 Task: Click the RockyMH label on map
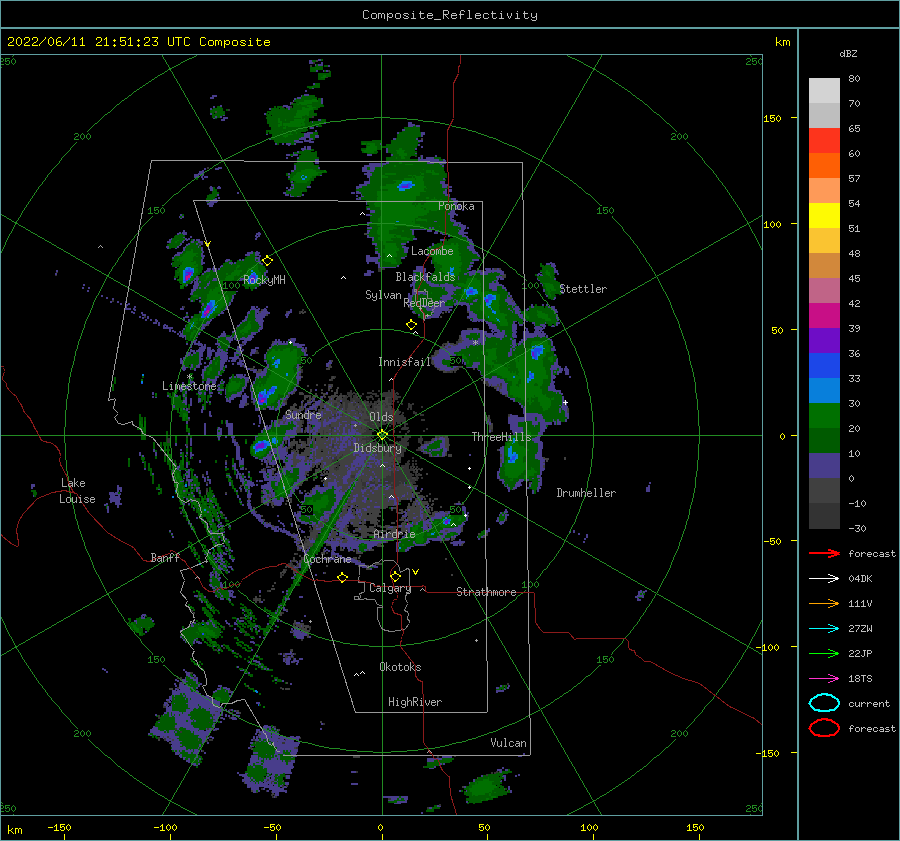264,280
